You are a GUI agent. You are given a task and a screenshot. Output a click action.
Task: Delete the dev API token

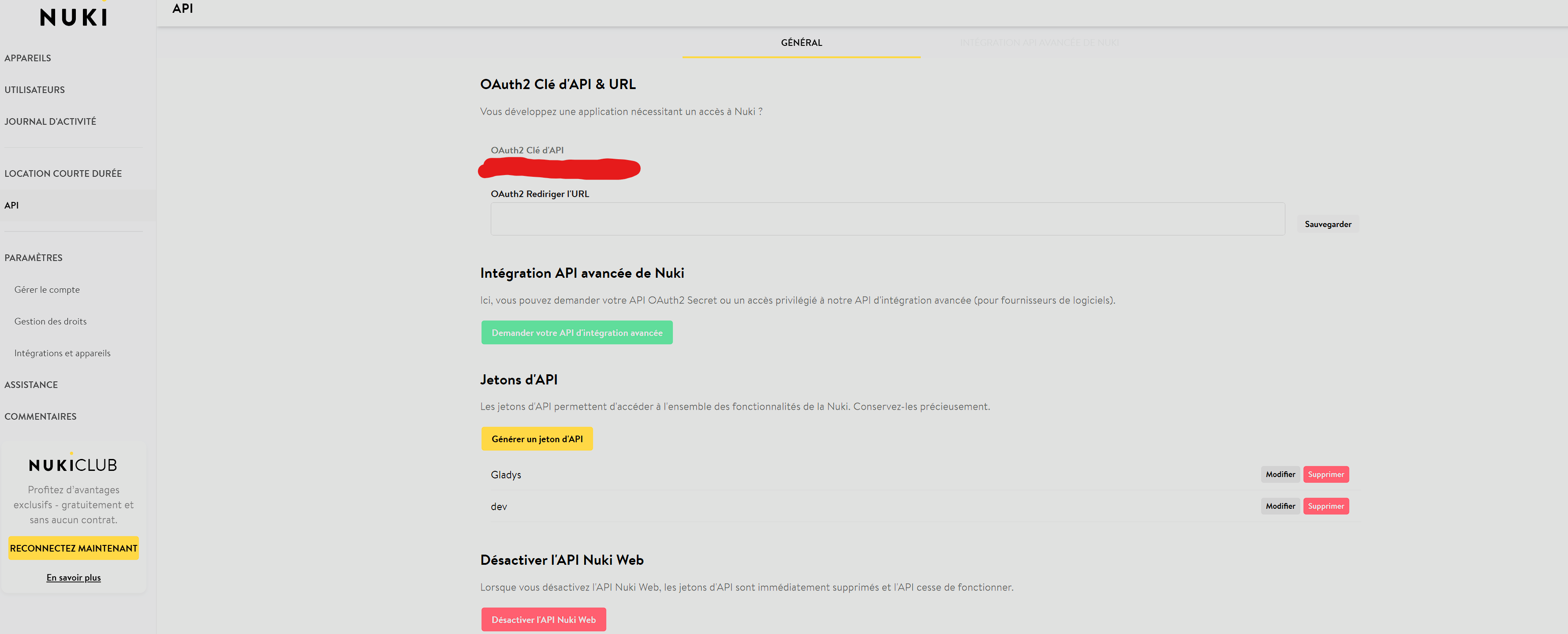click(1326, 506)
